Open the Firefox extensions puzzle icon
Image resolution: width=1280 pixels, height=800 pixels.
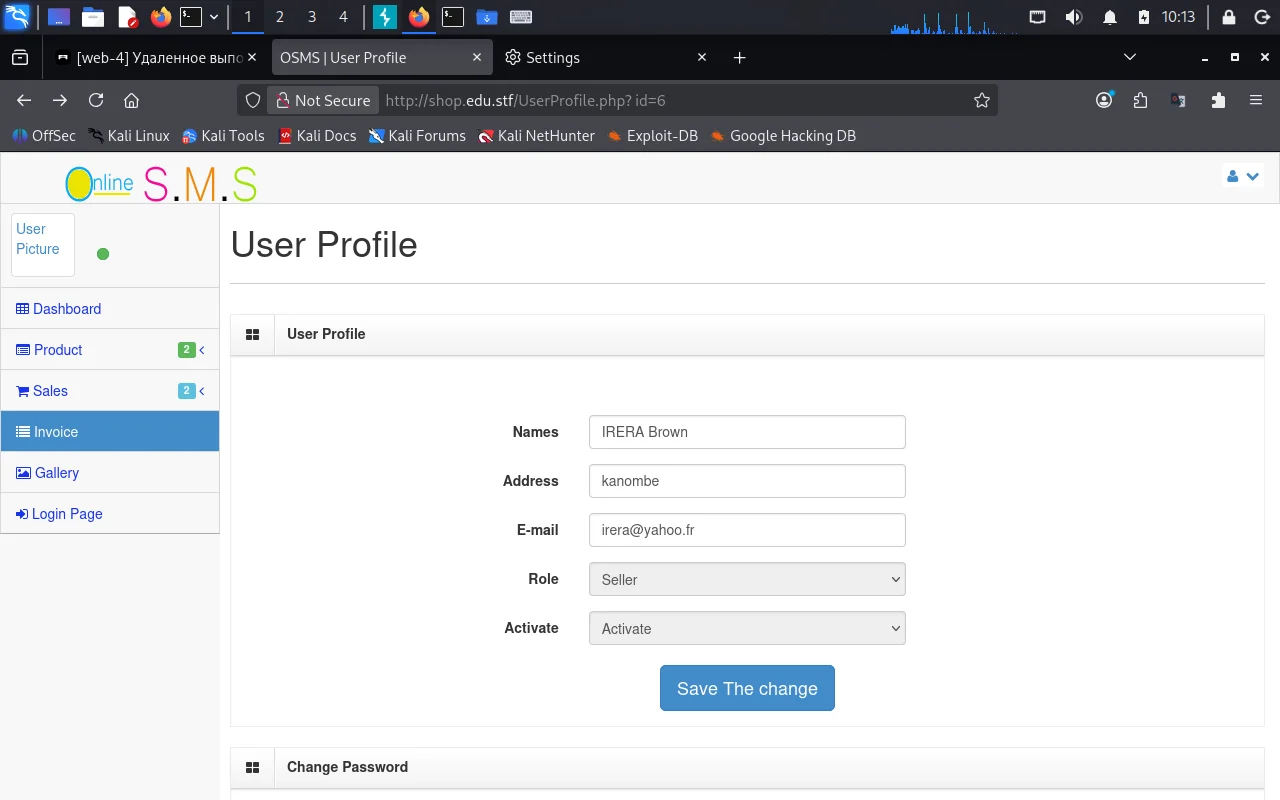click(1218, 100)
